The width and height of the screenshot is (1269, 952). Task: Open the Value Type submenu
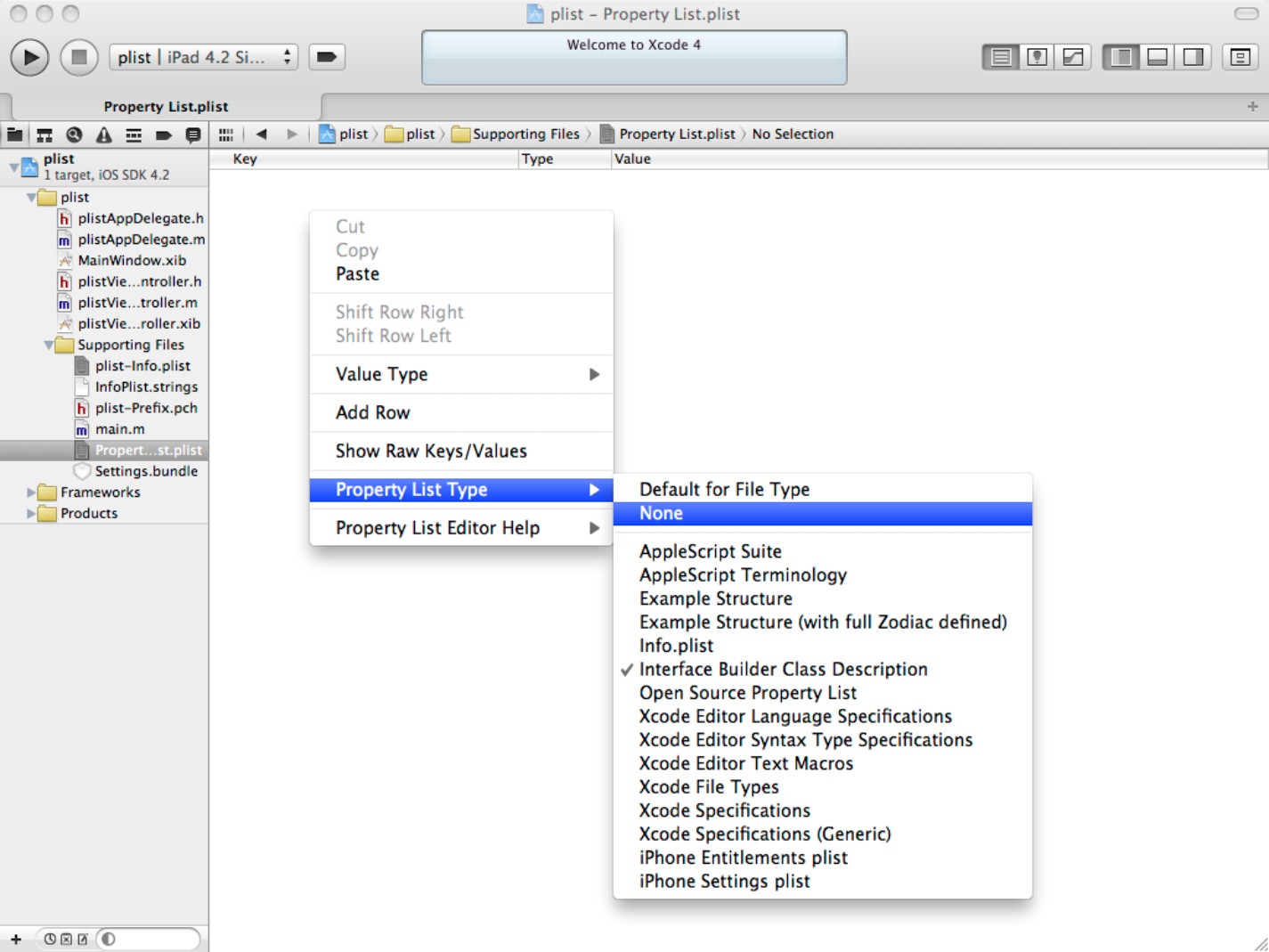(461, 375)
